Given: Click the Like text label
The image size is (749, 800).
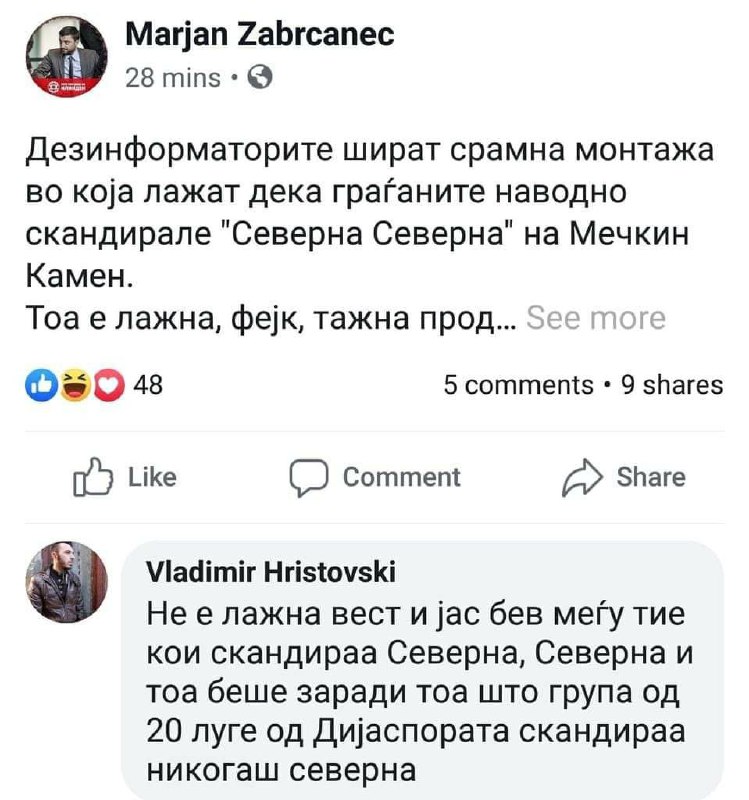Looking at the screenshot, I should coord(152,478).
